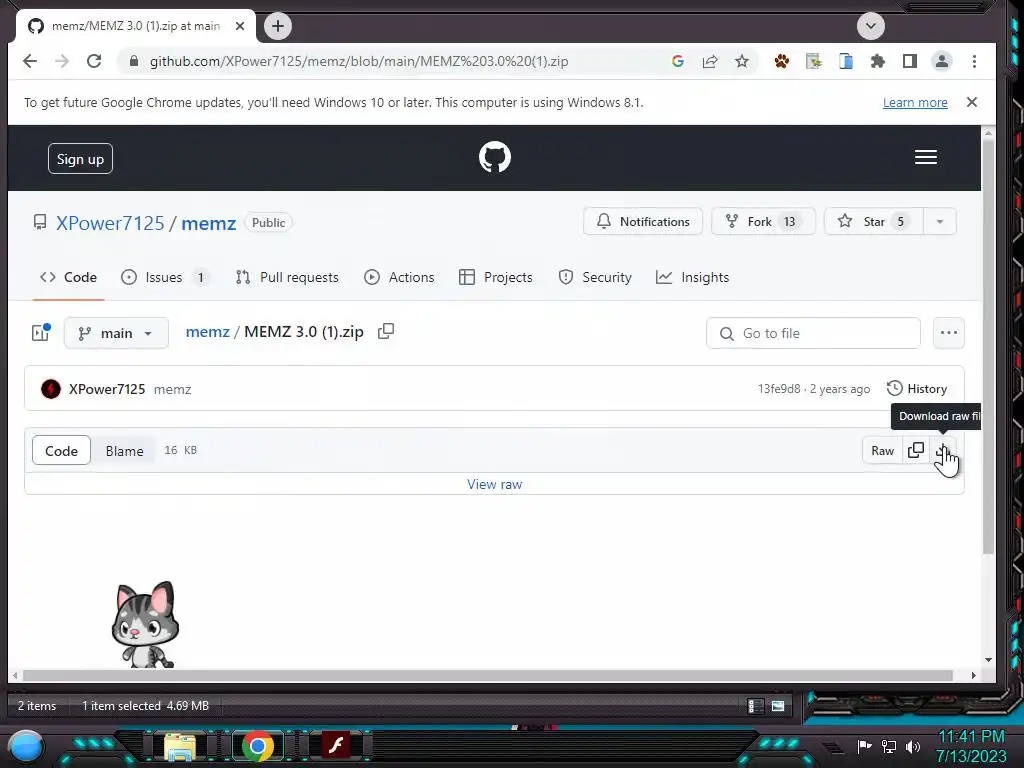Viewport: 1024px width, 768px height.
Task: Open File Explorer from the taskbar
Action: (x=180, y=746)
